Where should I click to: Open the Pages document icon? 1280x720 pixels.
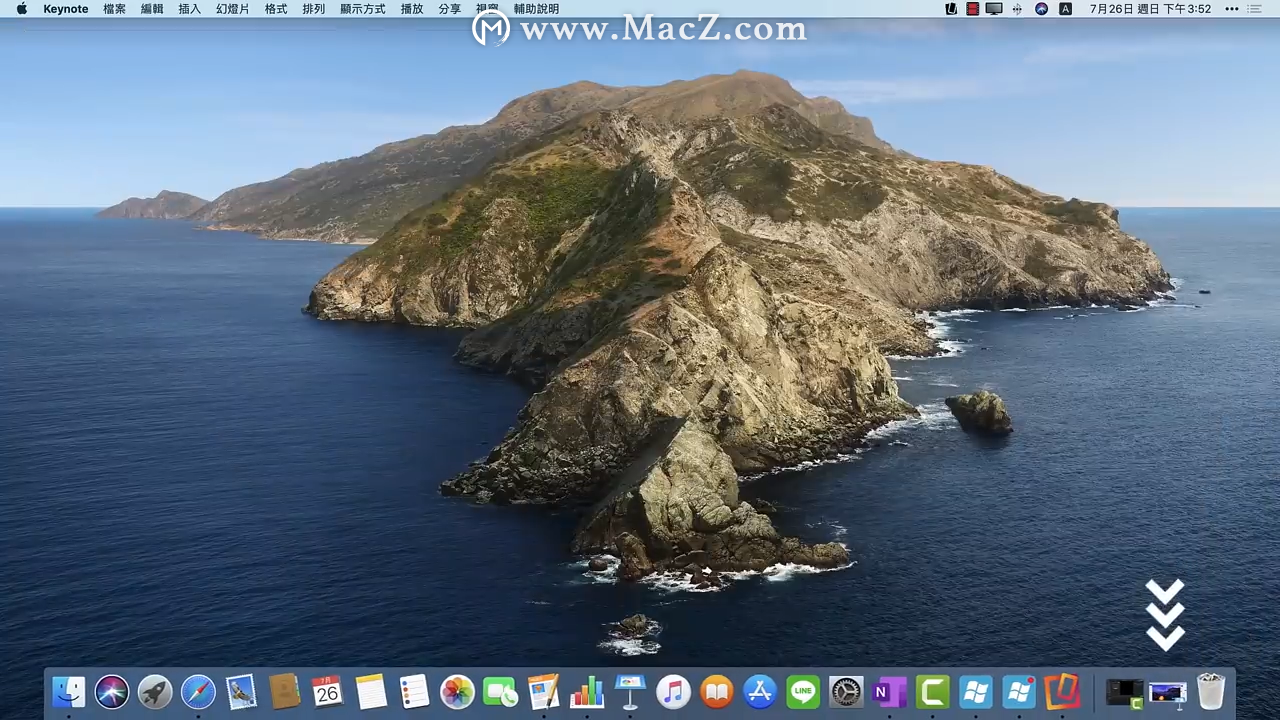[543, 691]
